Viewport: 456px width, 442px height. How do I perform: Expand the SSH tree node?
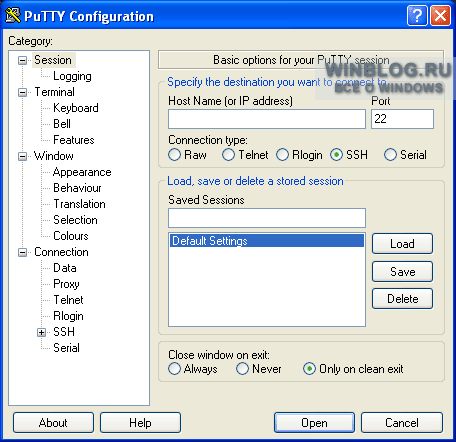pyautogui.click(x=42, y=332)
